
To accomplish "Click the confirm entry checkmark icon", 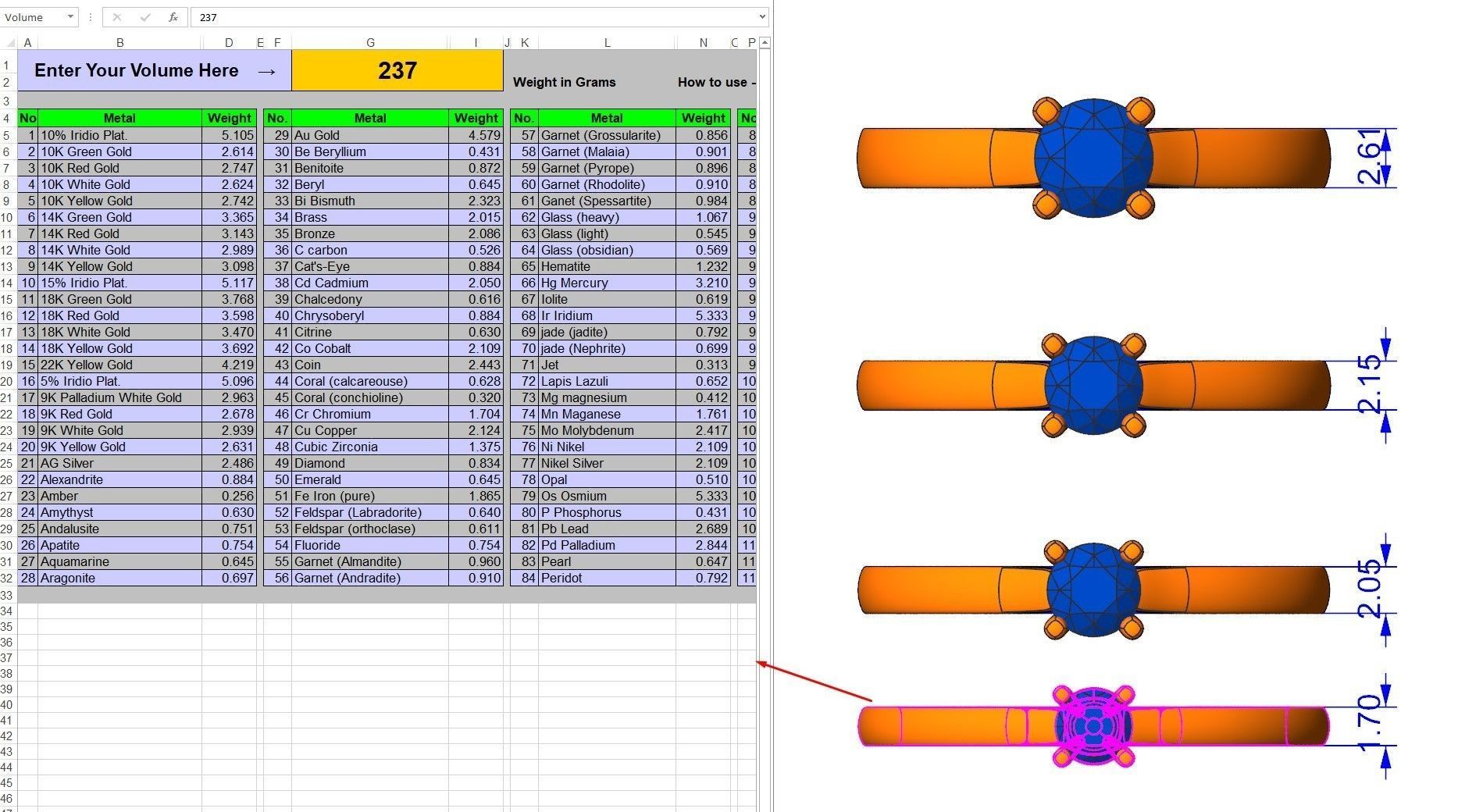I will [145, 17].
